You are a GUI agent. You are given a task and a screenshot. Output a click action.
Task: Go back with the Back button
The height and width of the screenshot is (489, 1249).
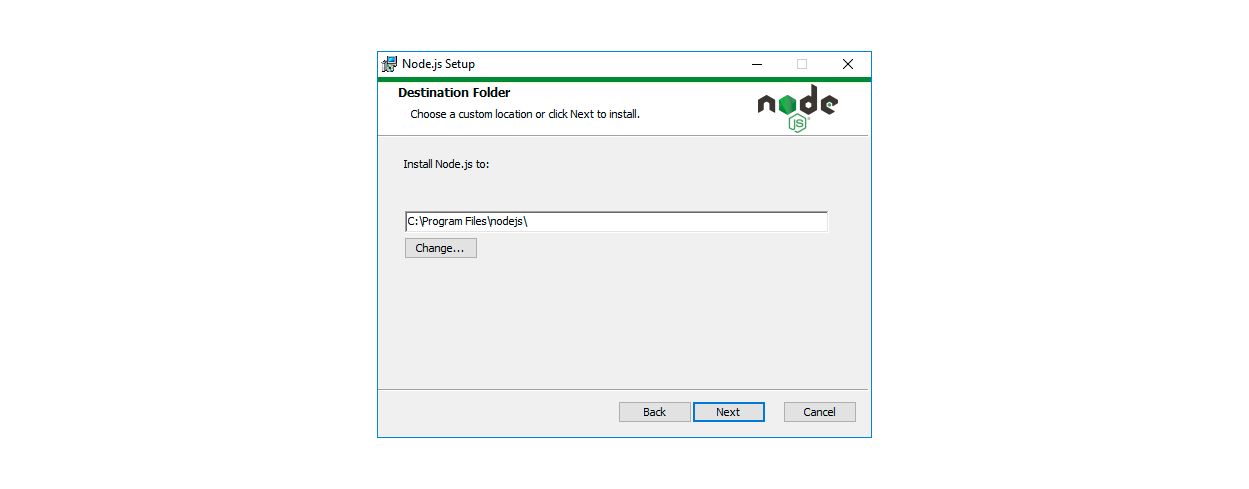[655, 412]
